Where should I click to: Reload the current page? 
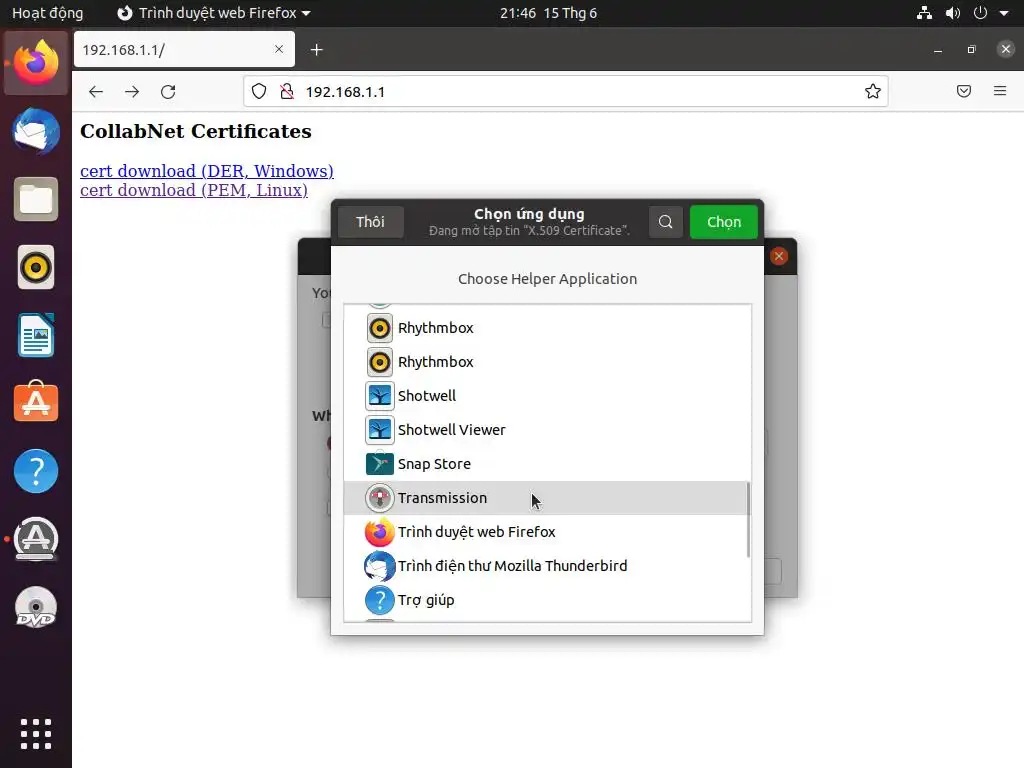click(168, 91)
